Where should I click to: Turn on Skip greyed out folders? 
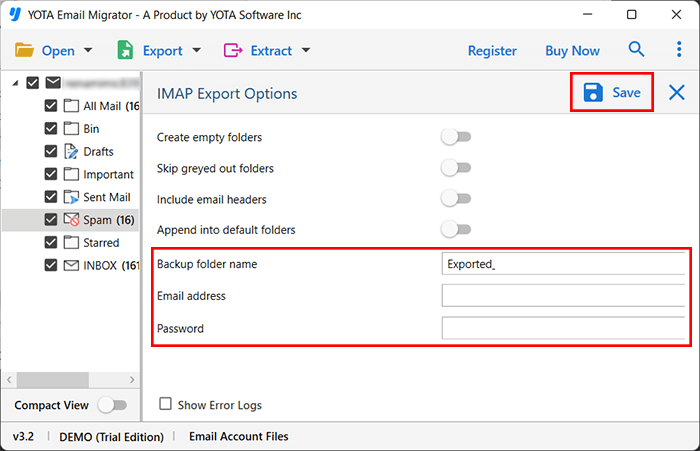pyautogui.click(x=456, y=168)
